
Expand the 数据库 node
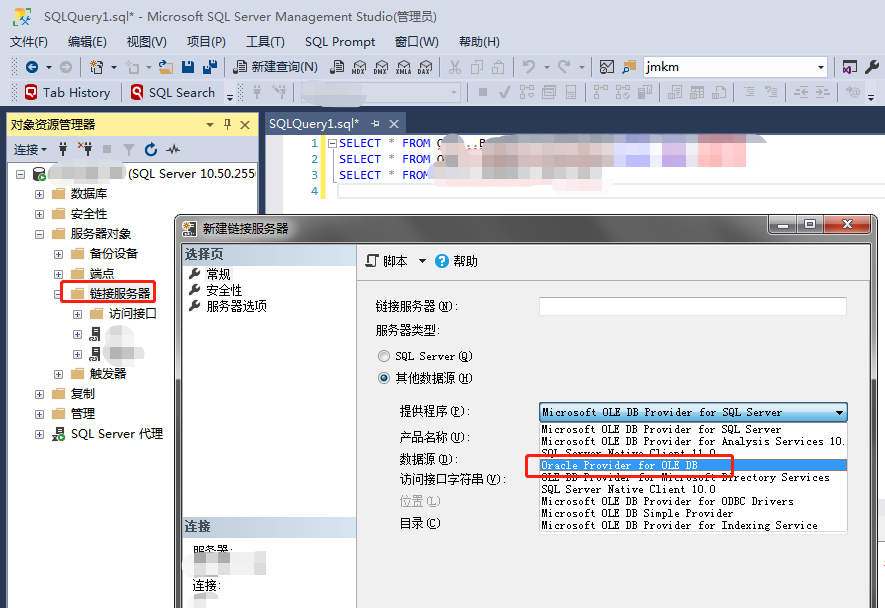(40, 194)
